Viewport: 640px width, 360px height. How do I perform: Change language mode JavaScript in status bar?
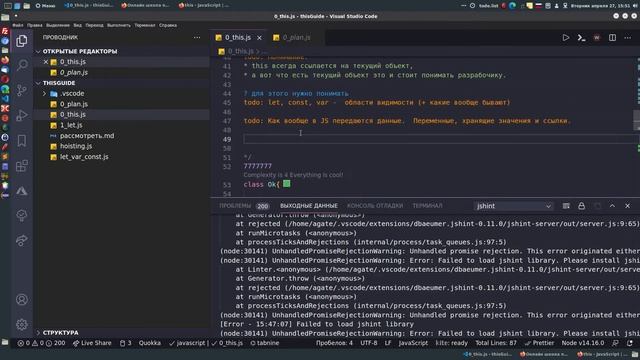(413, 343)
